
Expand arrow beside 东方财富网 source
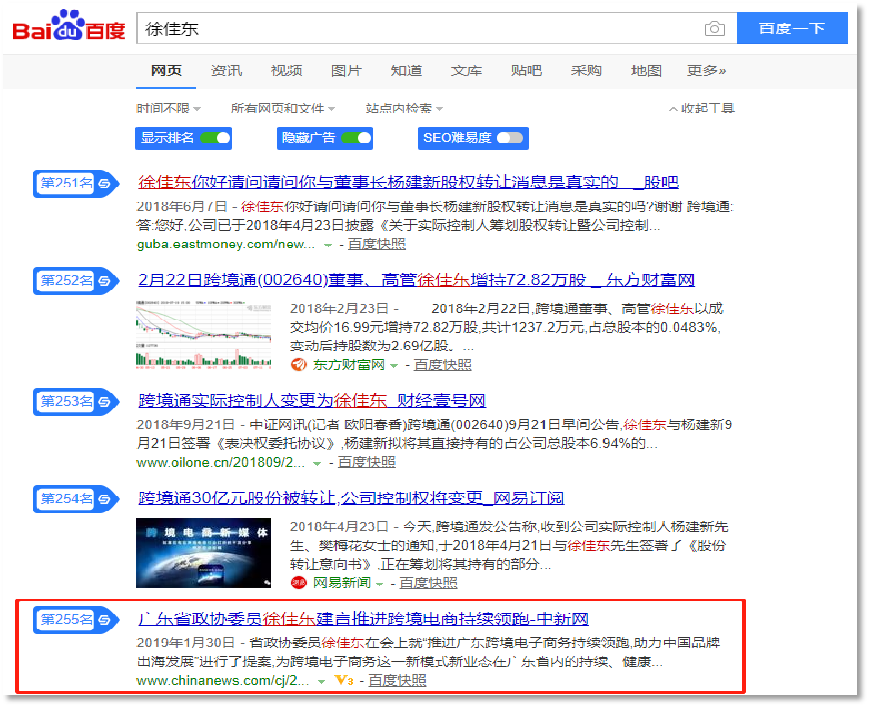[x=394, y=366]
